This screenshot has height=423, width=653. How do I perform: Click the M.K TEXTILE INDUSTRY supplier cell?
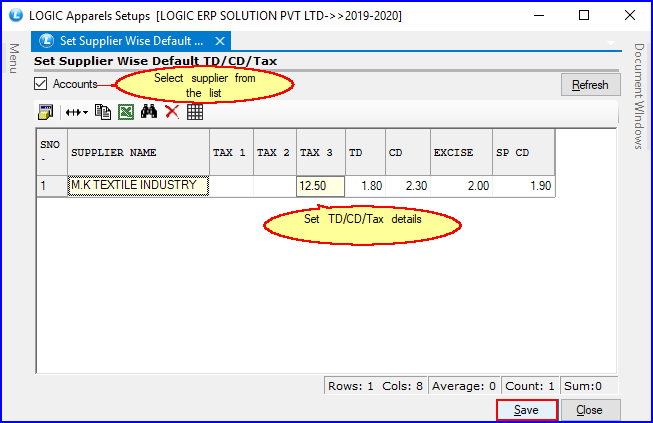pyautogui.click(x=138, y=186)
